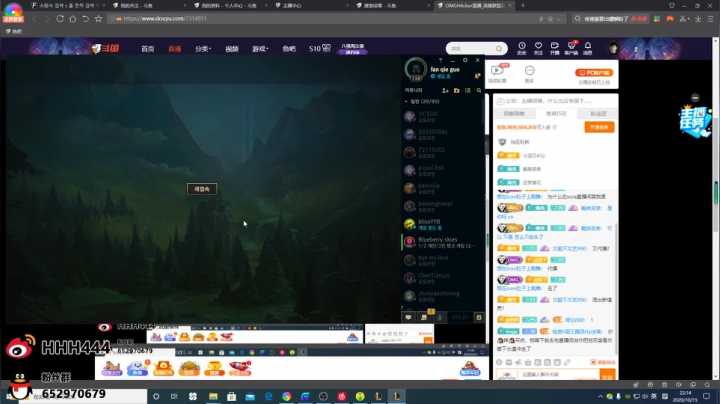Click the star icon in the address bar
Screen dimensions: 720x404
click(550, 19)
